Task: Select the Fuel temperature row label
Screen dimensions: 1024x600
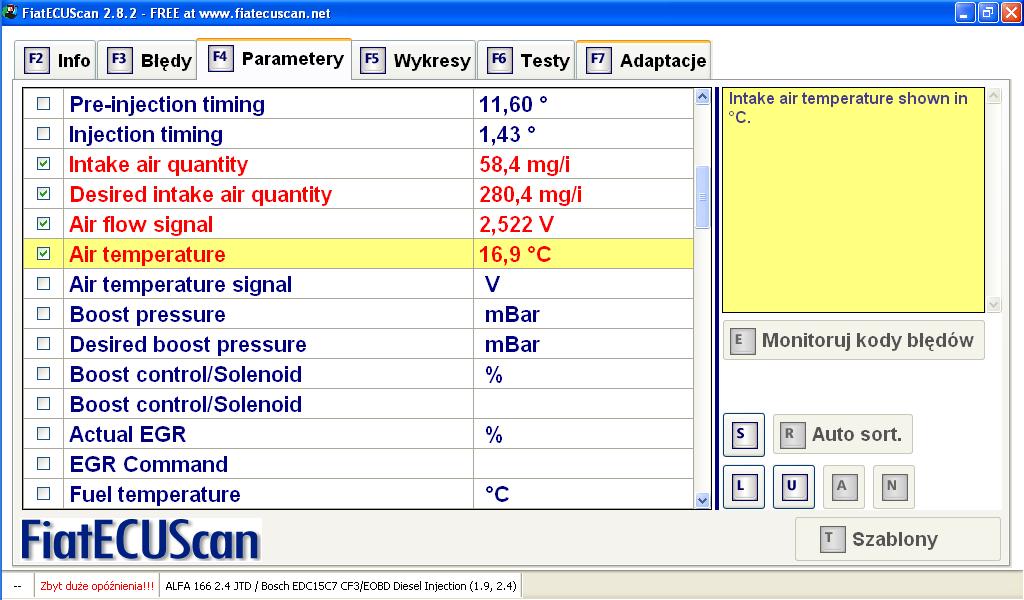Action: (155, 495)
